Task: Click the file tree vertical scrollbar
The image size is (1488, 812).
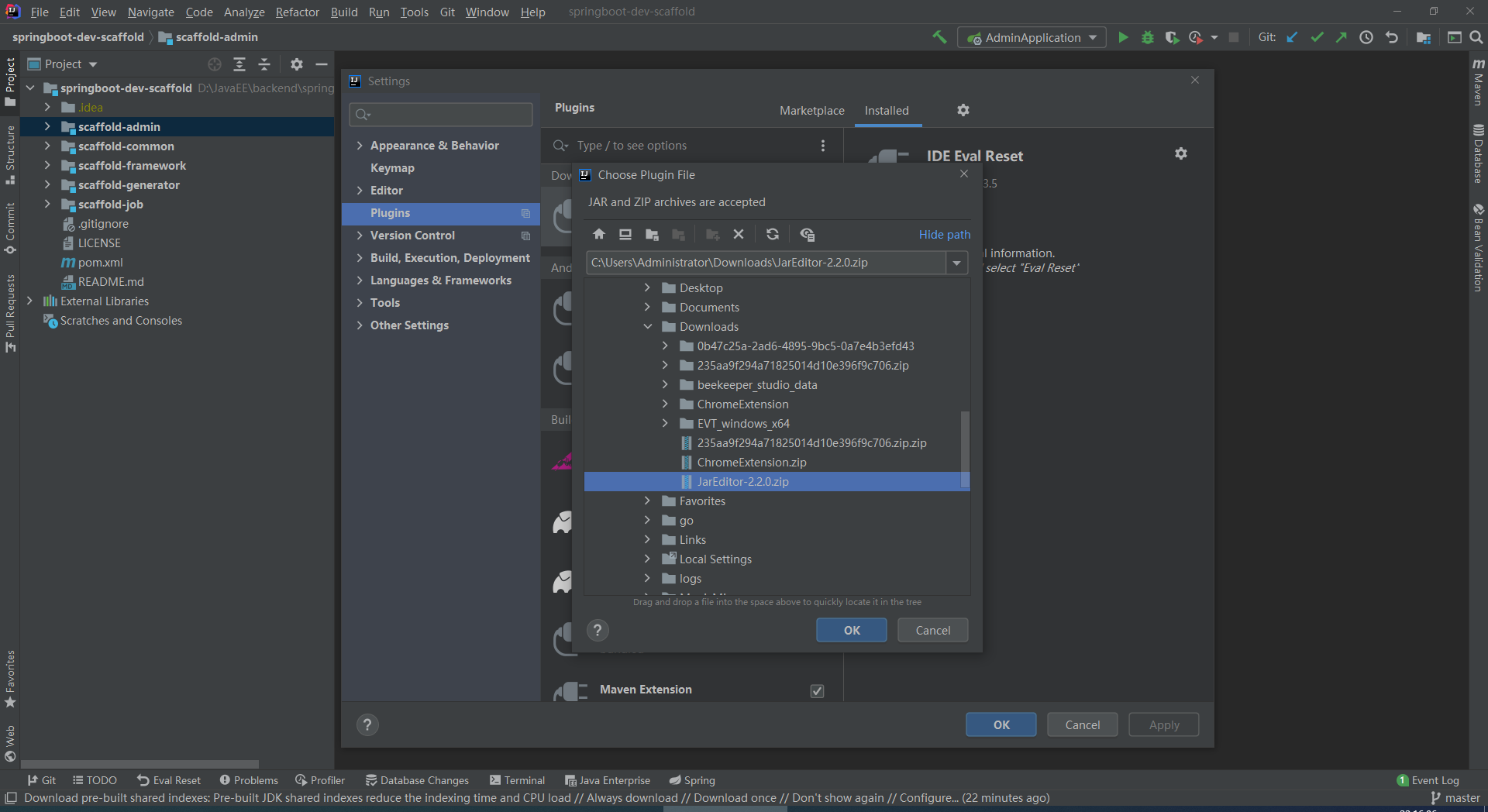Action: (x=965, y=449)
